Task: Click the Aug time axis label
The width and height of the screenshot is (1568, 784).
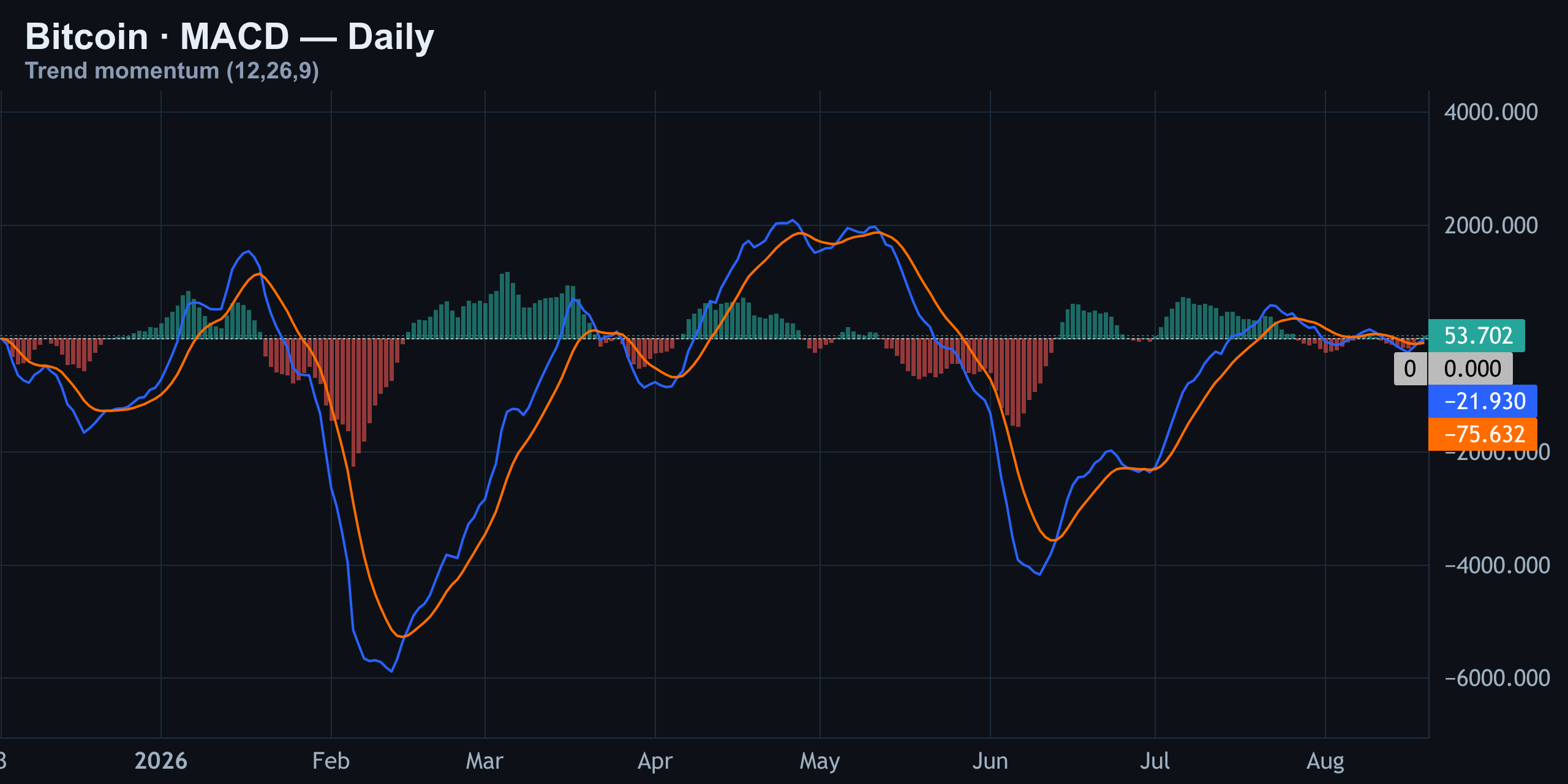Action: (x=1325, y=761)
